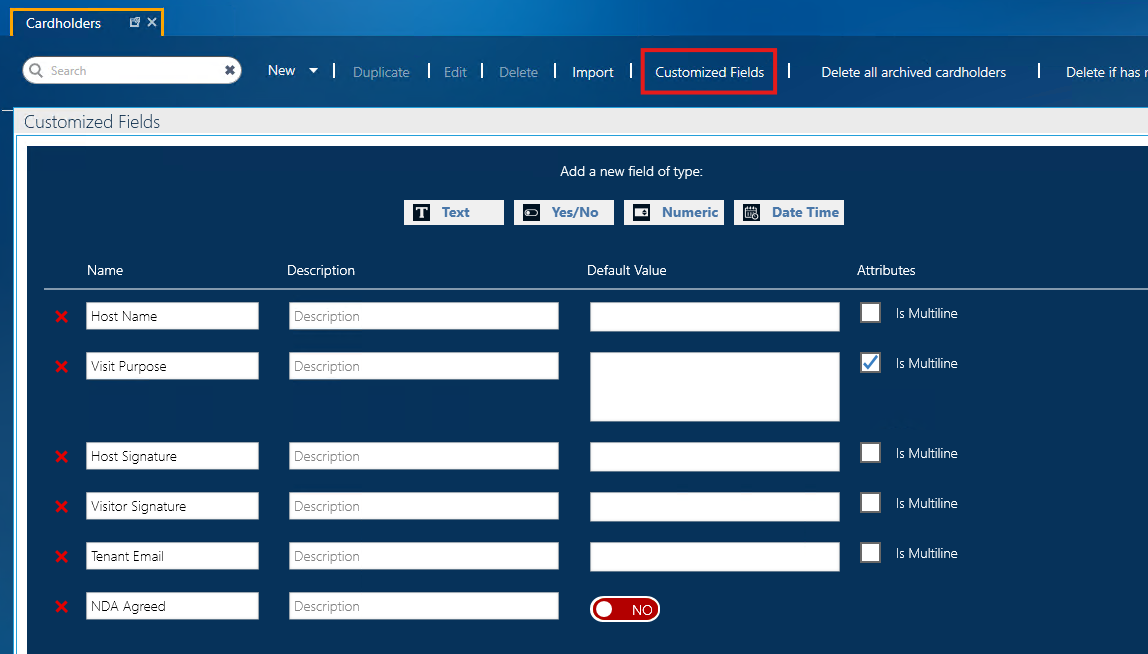Click Default Value box for Host Name
This screenshot has width=1148, height=654.
(x=715, y=317)
